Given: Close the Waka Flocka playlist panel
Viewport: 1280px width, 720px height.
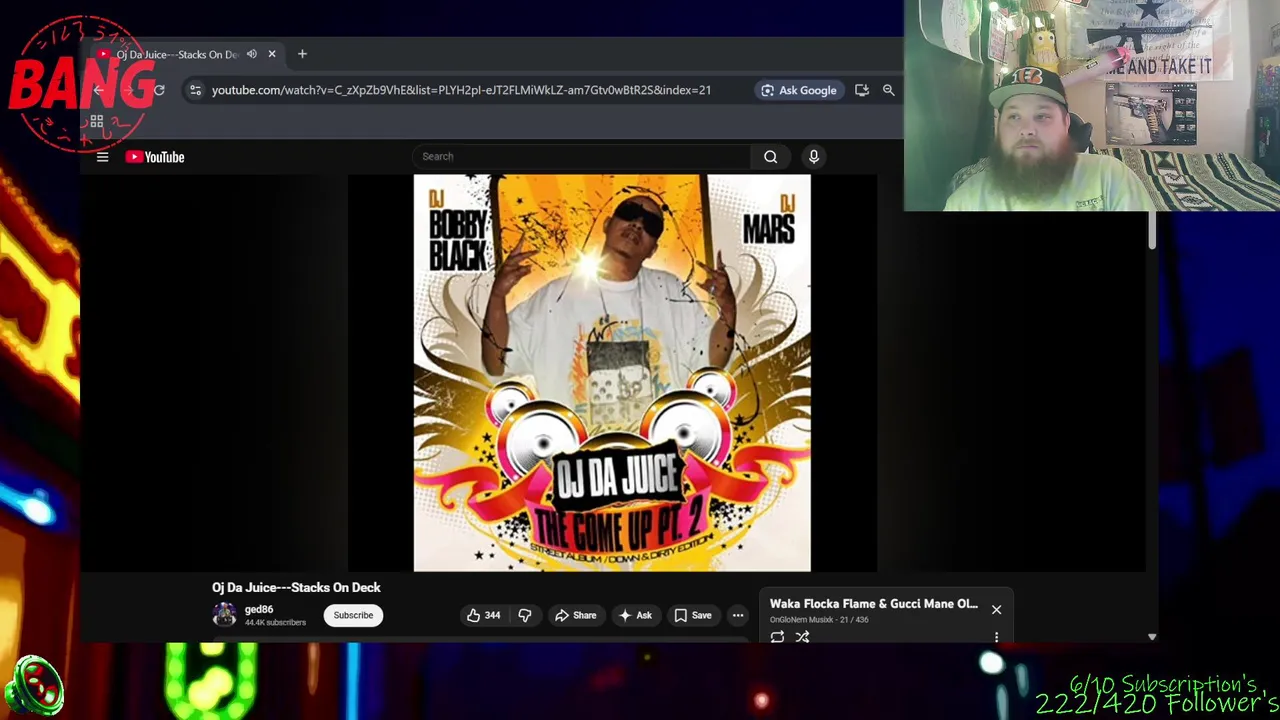Looking at the screenshot, I should point(996,609).
